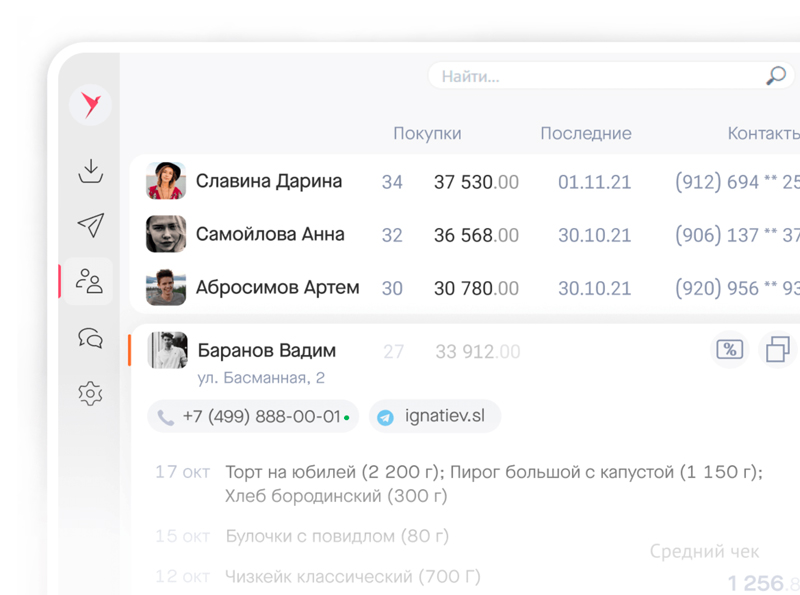Click the red bird logo icon
Viewport: 800px width, 595px height.
tap(90, 105)
